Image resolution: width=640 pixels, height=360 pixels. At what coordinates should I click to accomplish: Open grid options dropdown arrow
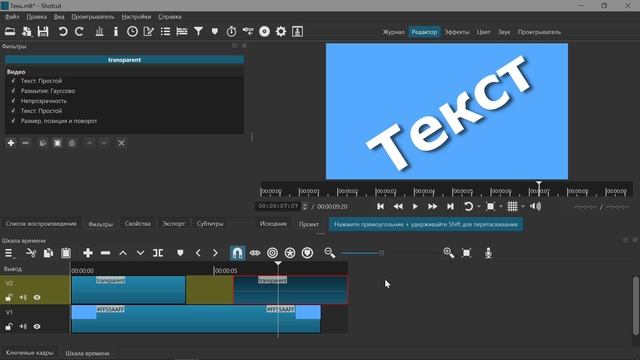(x=522, y=207)
